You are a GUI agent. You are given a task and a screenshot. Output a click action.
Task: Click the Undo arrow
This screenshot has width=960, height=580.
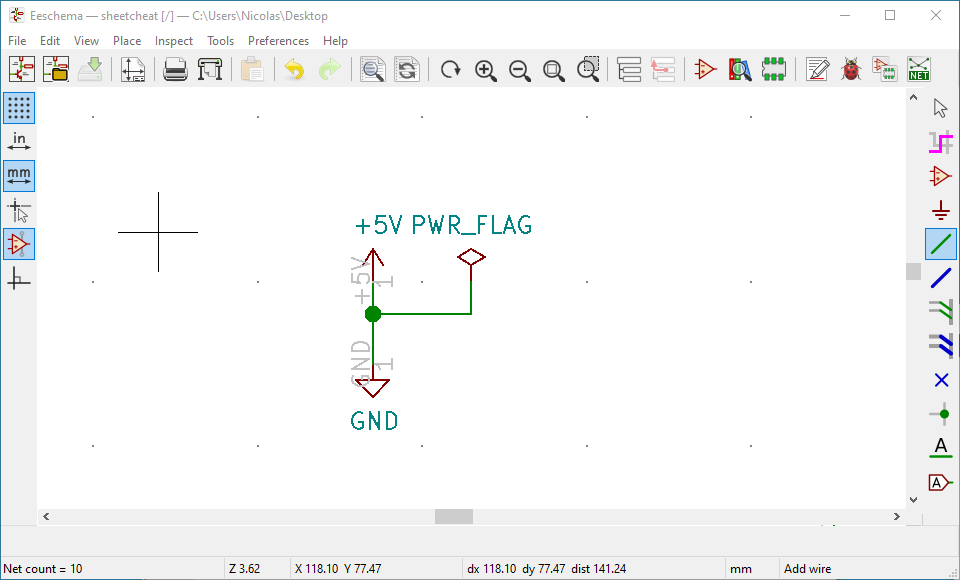click(294, 69)
